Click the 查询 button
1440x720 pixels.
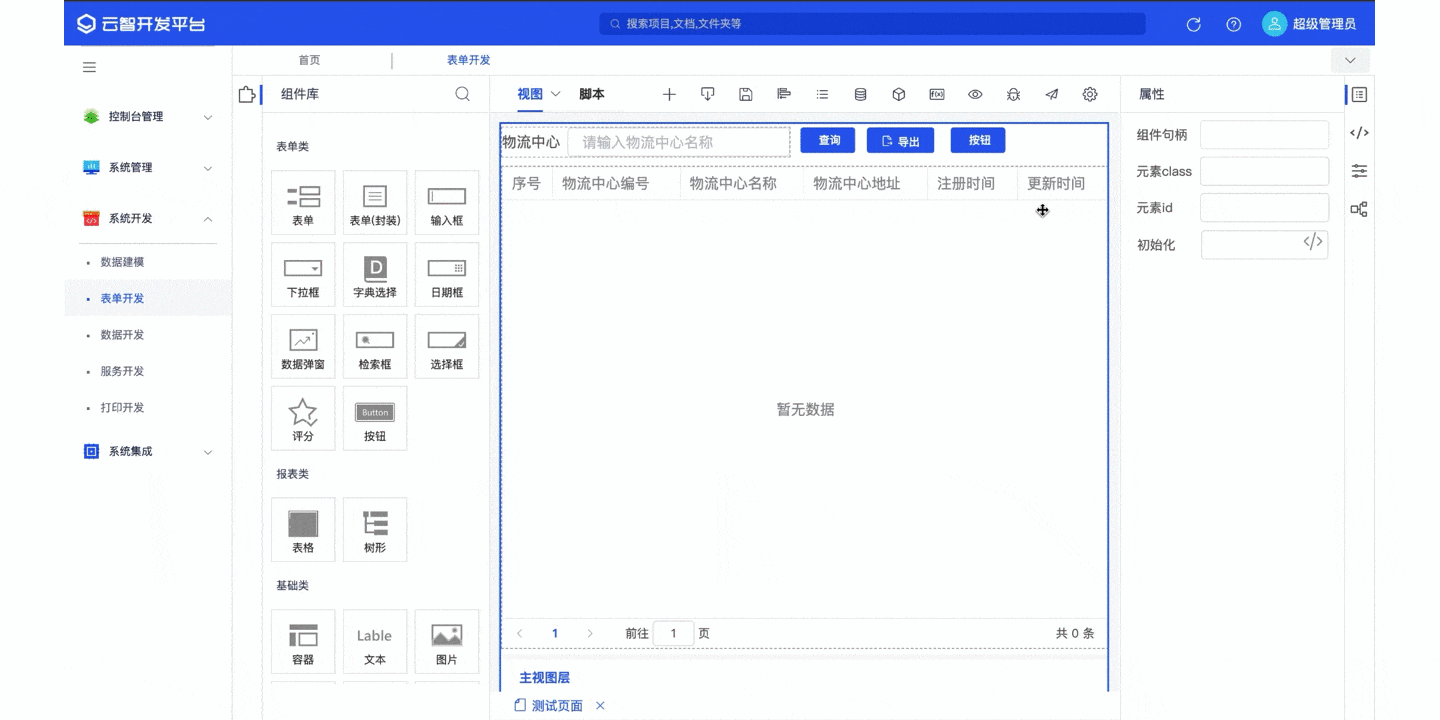click(828, 140)
